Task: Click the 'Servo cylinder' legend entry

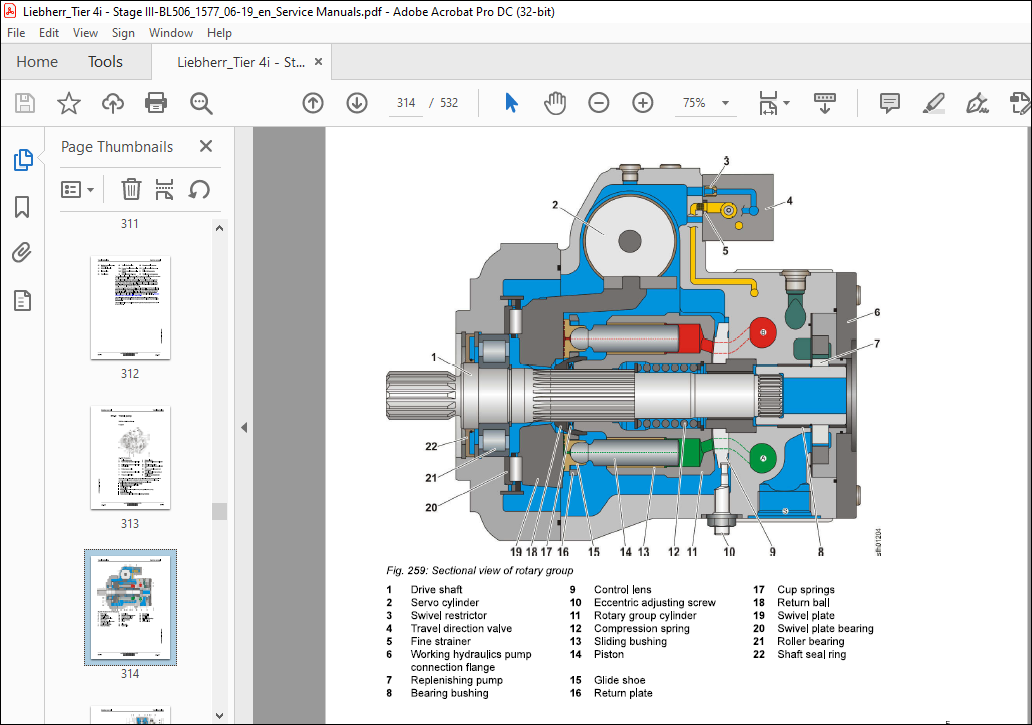Action: coord(445,603)
